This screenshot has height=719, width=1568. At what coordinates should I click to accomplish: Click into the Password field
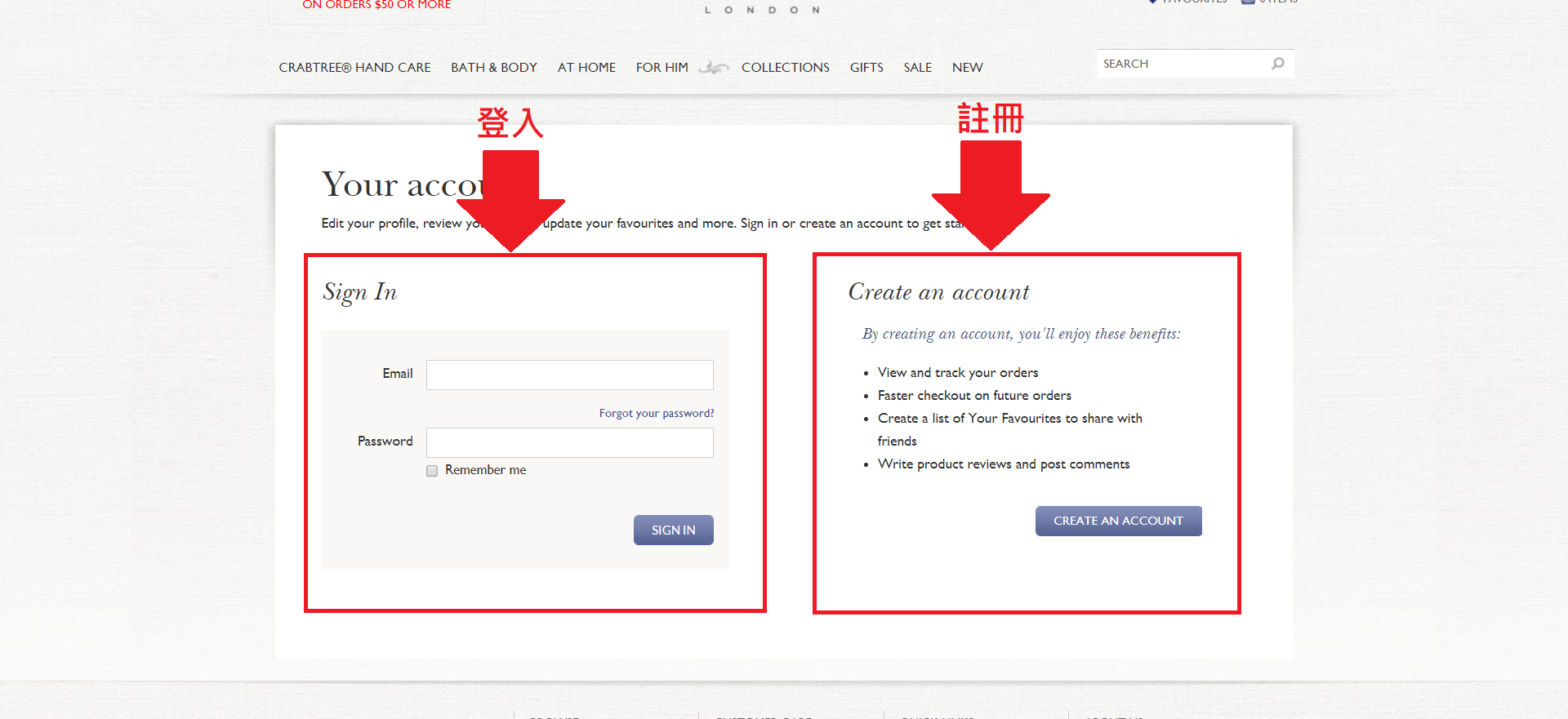coord(569,442)
